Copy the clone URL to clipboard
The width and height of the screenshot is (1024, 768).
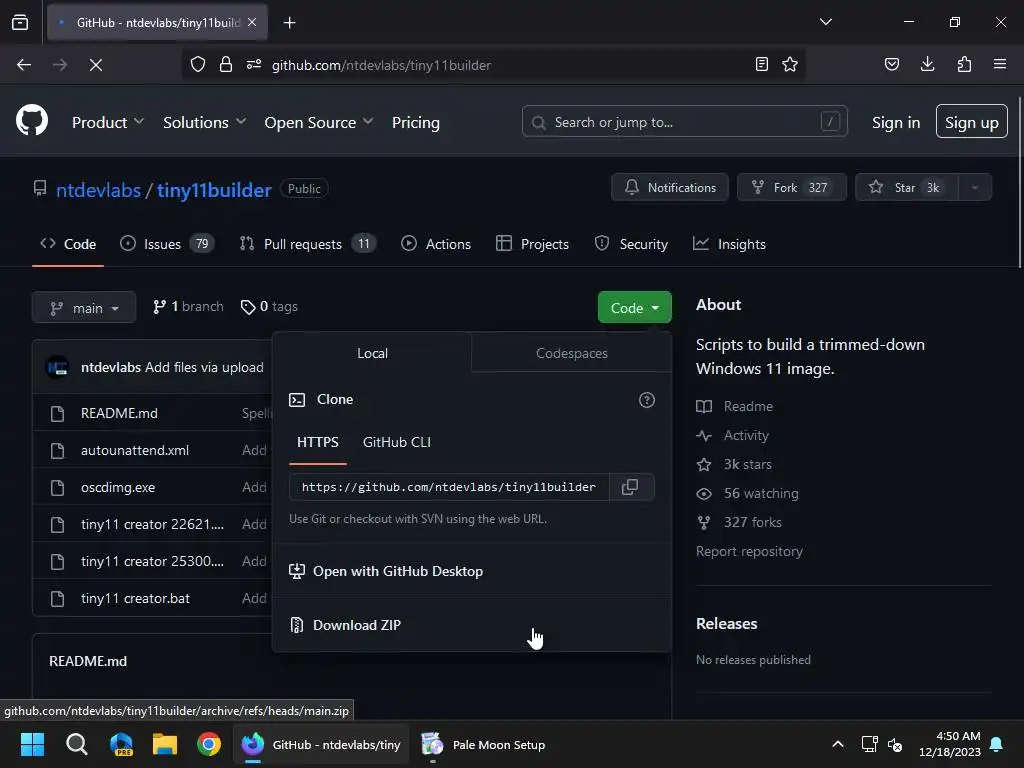pyautogui.click(x=630, y=487)
